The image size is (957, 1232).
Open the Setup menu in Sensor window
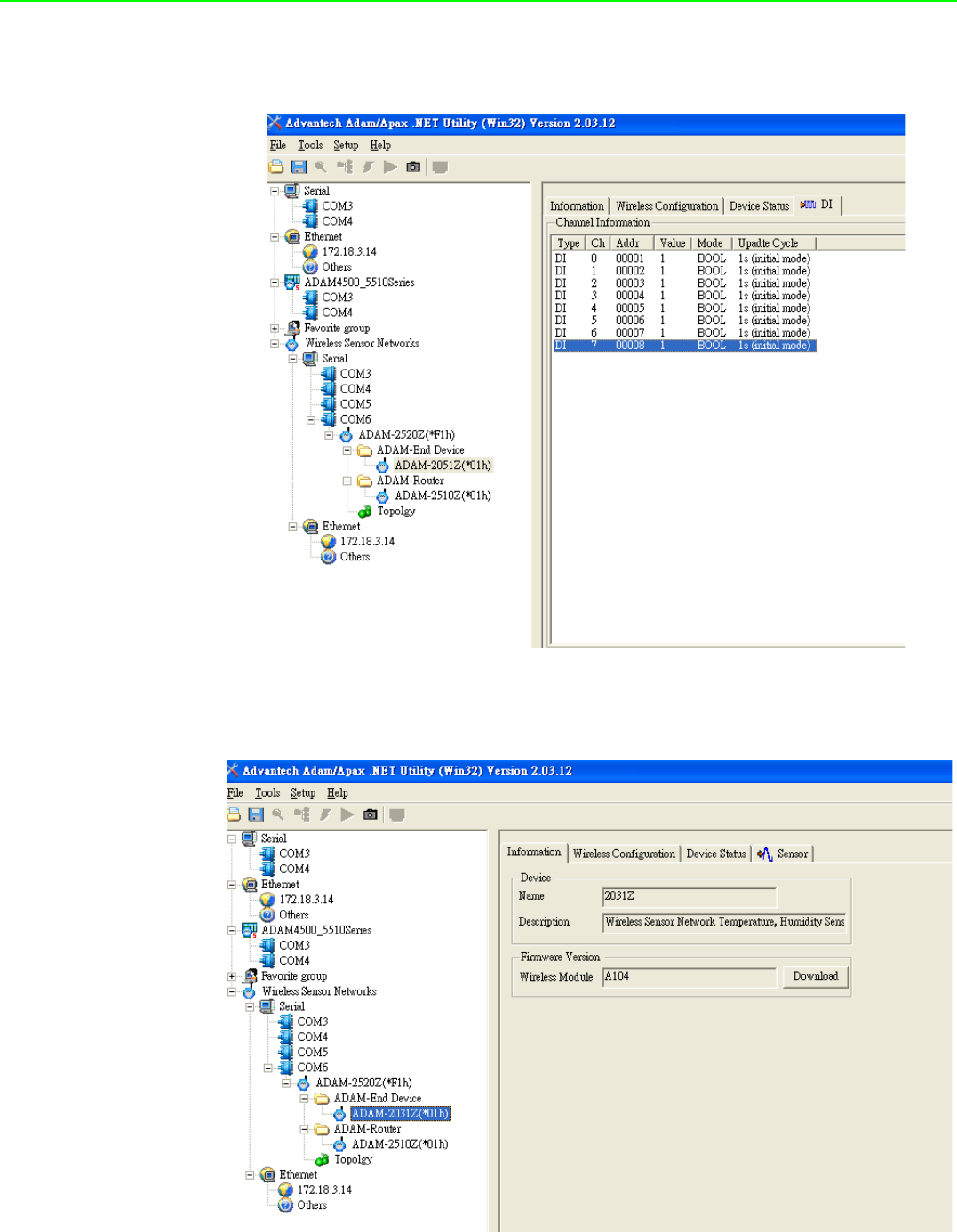tap(303, 793)
